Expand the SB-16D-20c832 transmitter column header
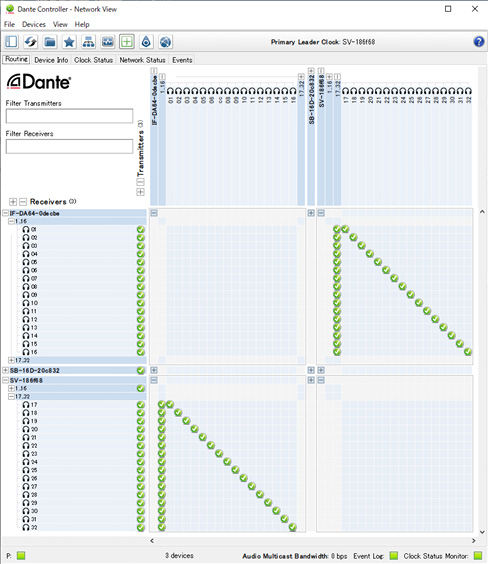 click(311, 71)
